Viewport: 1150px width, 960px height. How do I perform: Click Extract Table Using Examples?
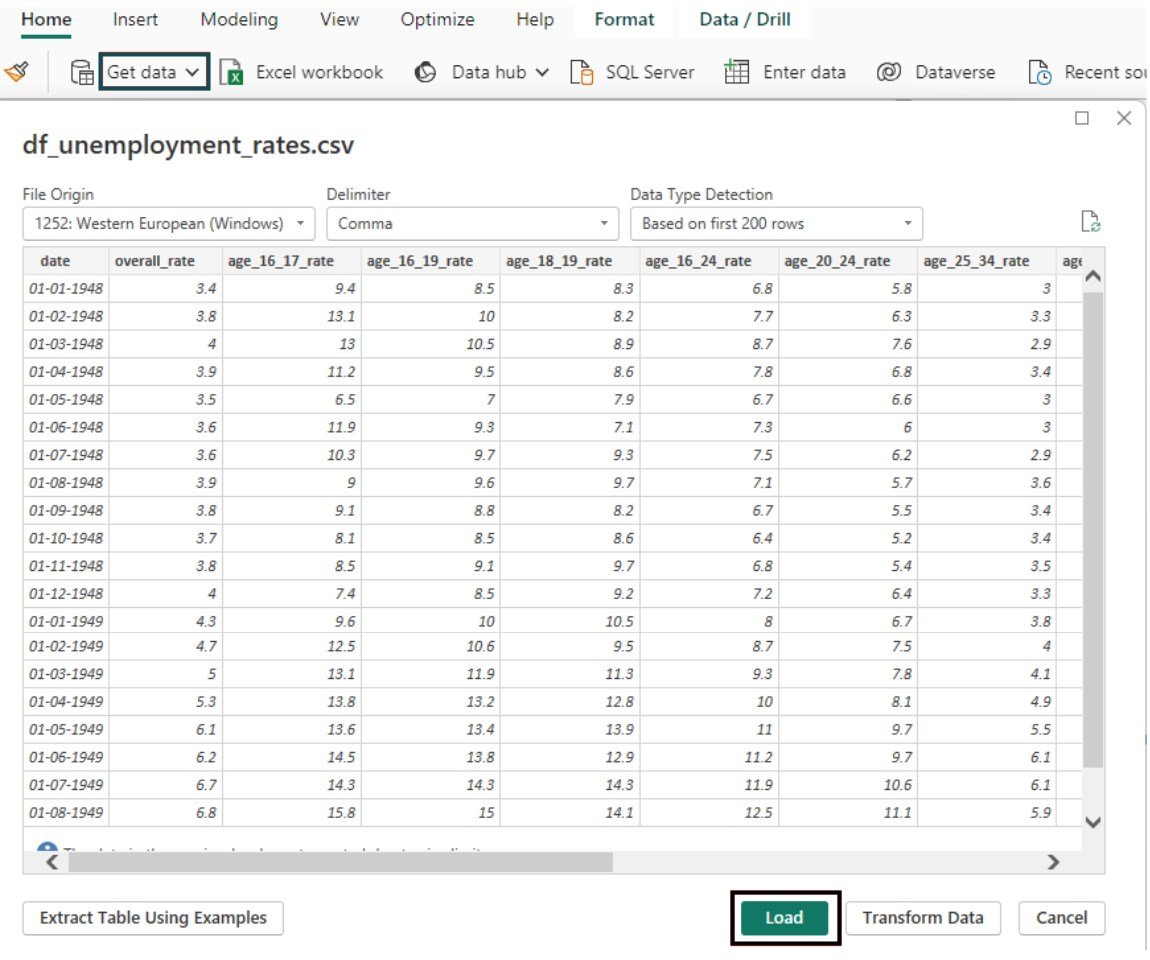pyautogui.click(x=152, y=917)
